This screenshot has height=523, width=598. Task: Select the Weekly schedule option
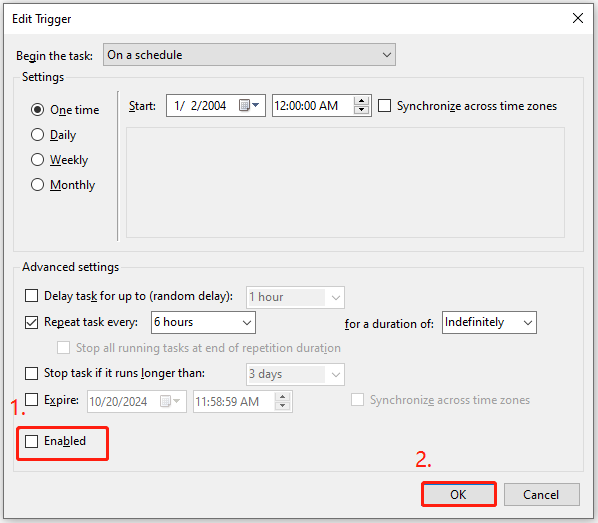37,160
